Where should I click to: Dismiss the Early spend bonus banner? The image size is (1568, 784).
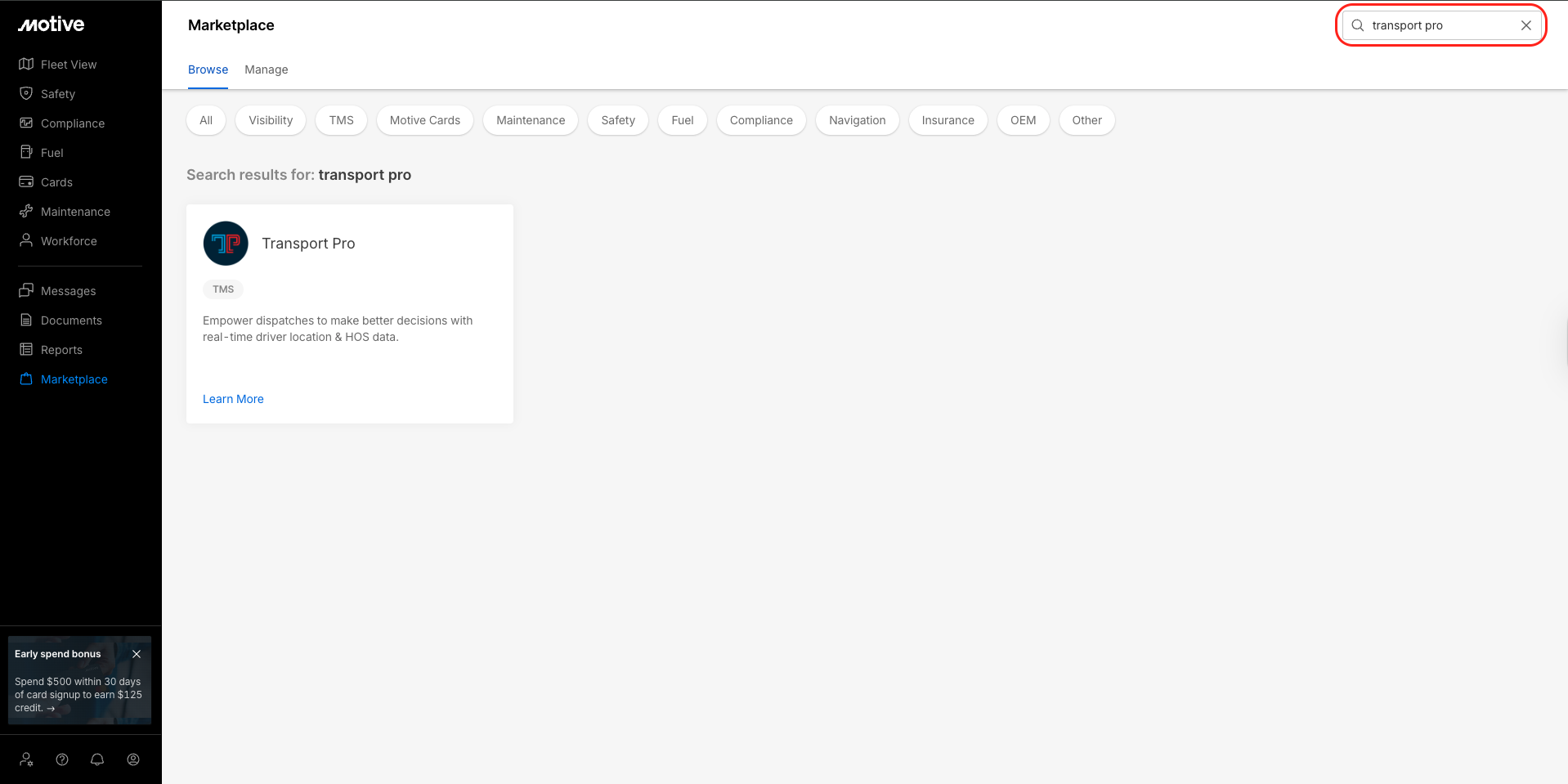(x=137, y=654)
